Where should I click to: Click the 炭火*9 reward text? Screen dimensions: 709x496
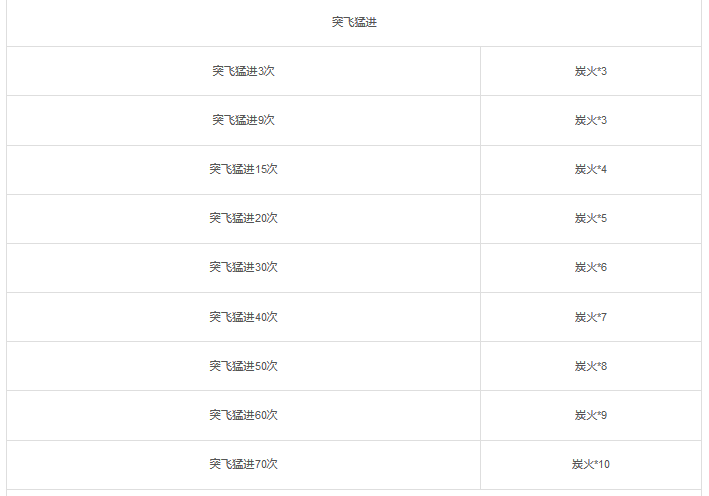click(x=591, y=415)
